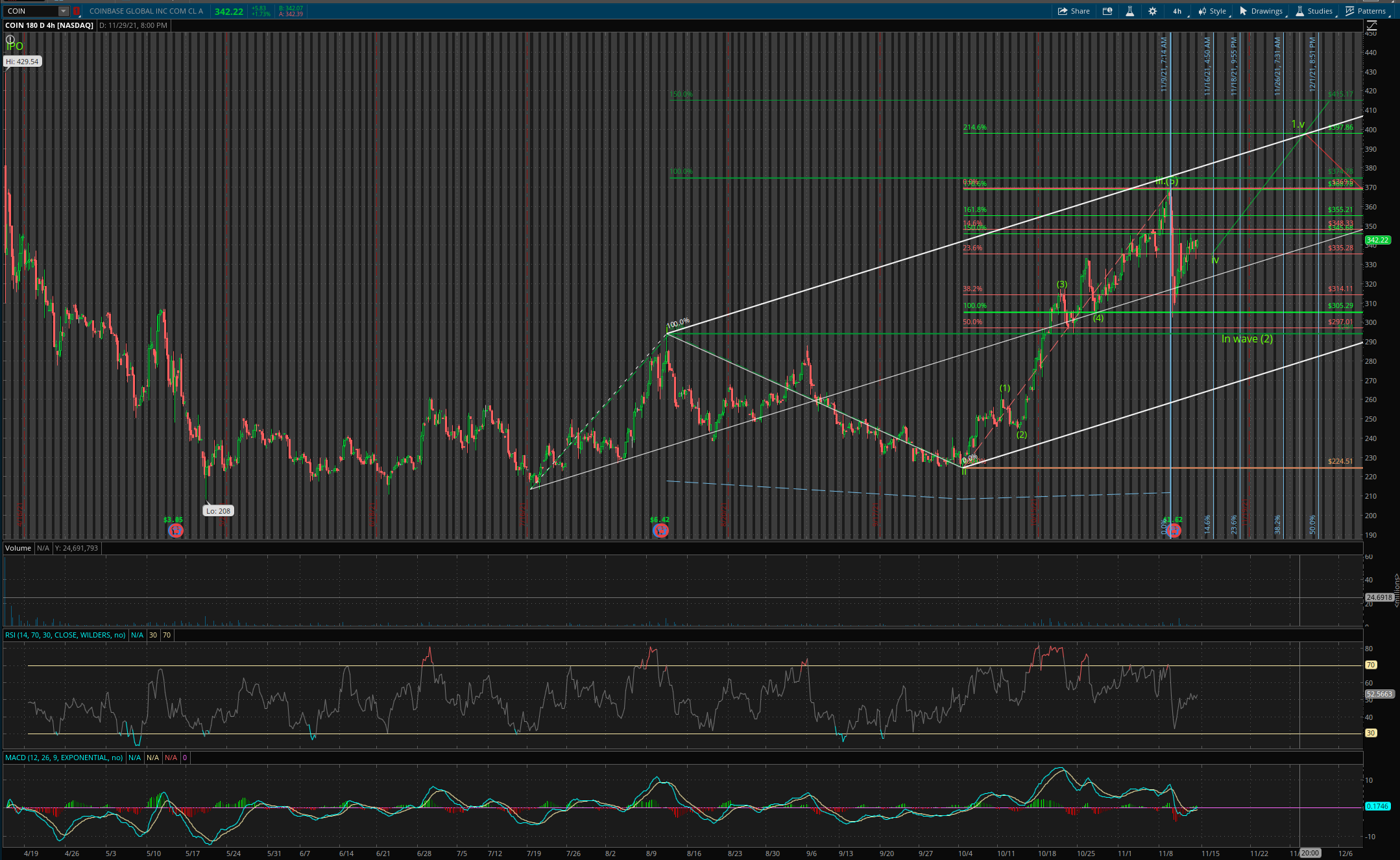This screenshot has width=1400, height=860.
Task: Click the MACD study title label
Action: (x=64, y=758)
